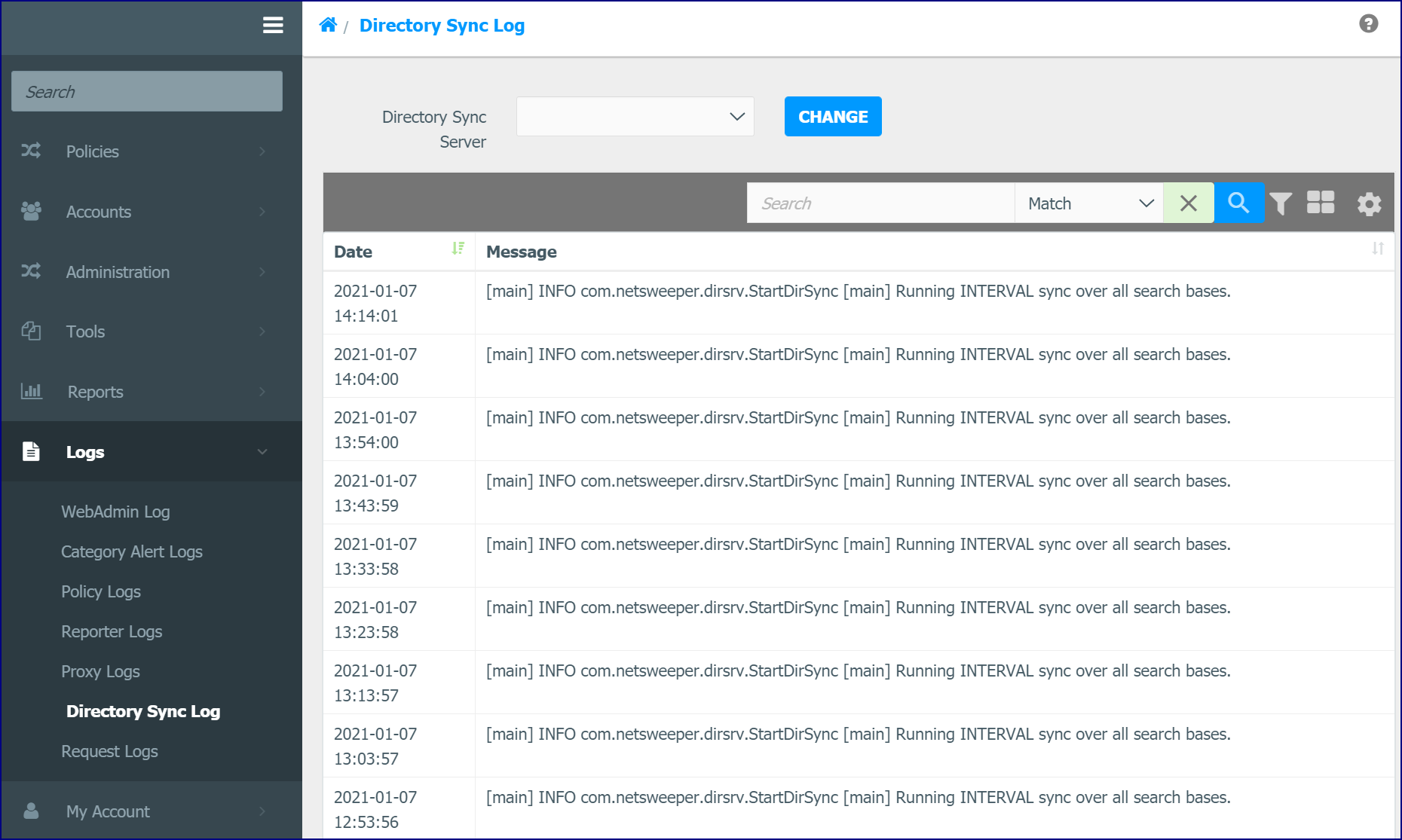
Task: Click the My Account person icon
Action: (31, 811)
